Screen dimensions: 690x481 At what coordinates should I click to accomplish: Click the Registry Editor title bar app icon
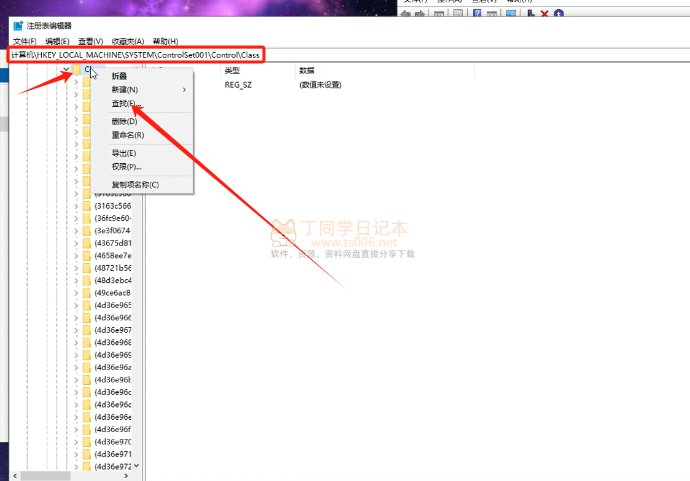click(18, 26)
